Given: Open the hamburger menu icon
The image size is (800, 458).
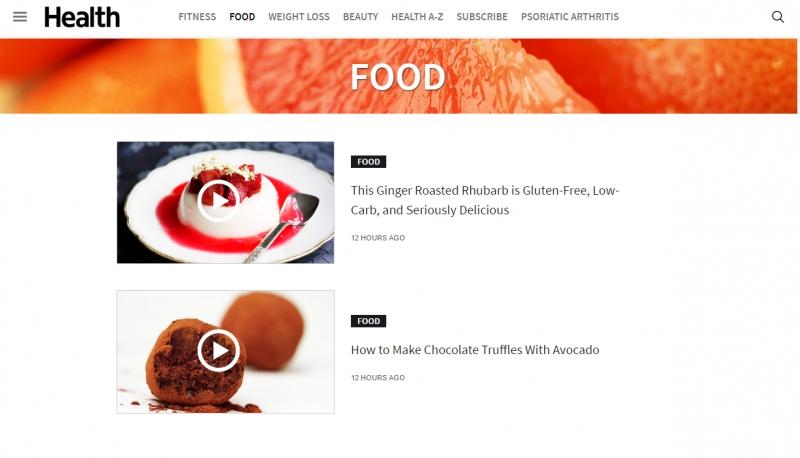Looking at the screenshot, I should tap(20, 17).
